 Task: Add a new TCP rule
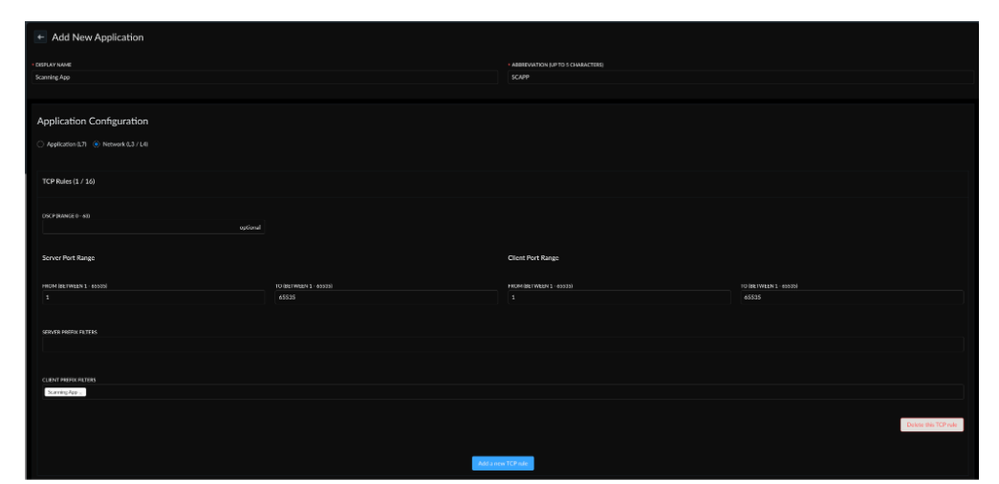503,464
